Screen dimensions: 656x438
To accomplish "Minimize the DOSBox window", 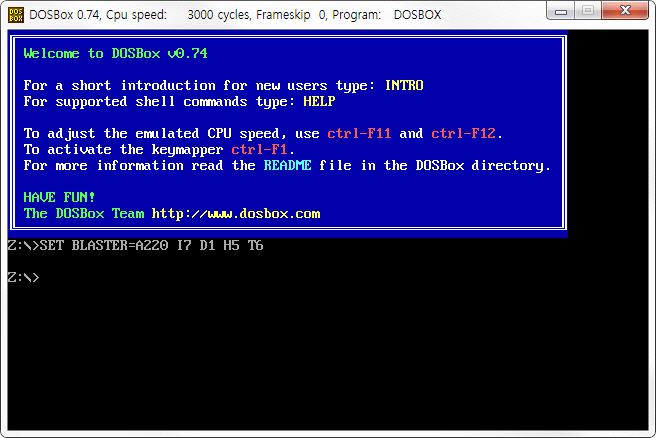I will [561, 11].
